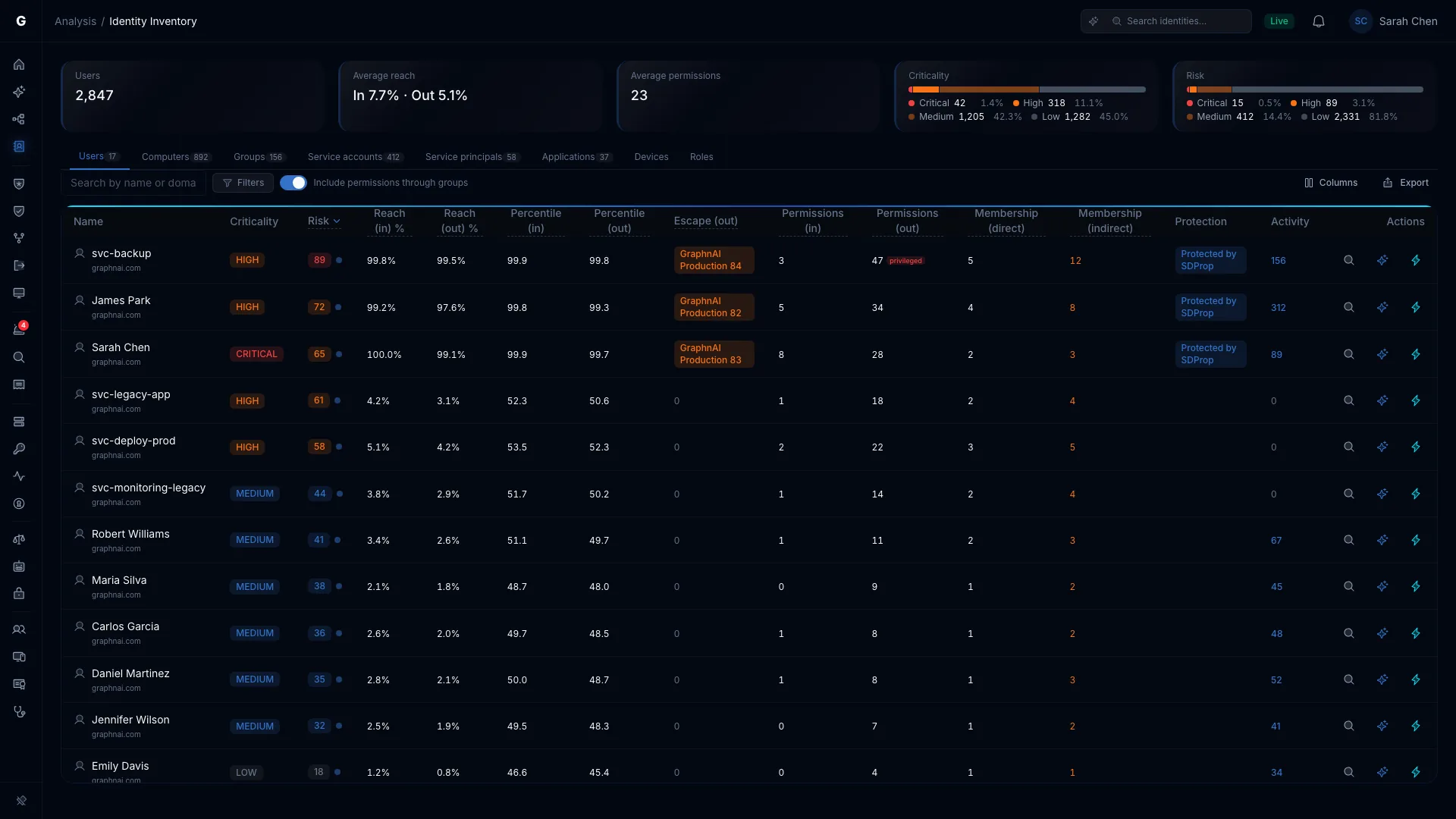Open the alerts sidebar icon with badge 4
Viewport: 1456px width, 819px height.
click(x=19, y=329)
